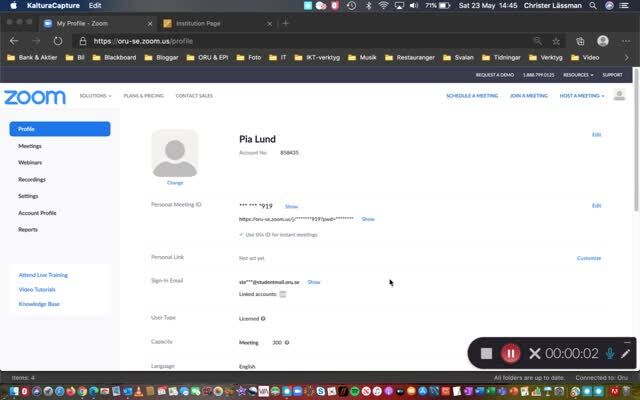The height and width of the screenshot is (400, 640).
Task: Open Account Profile in the sidebar
Action: click(37, 213)
